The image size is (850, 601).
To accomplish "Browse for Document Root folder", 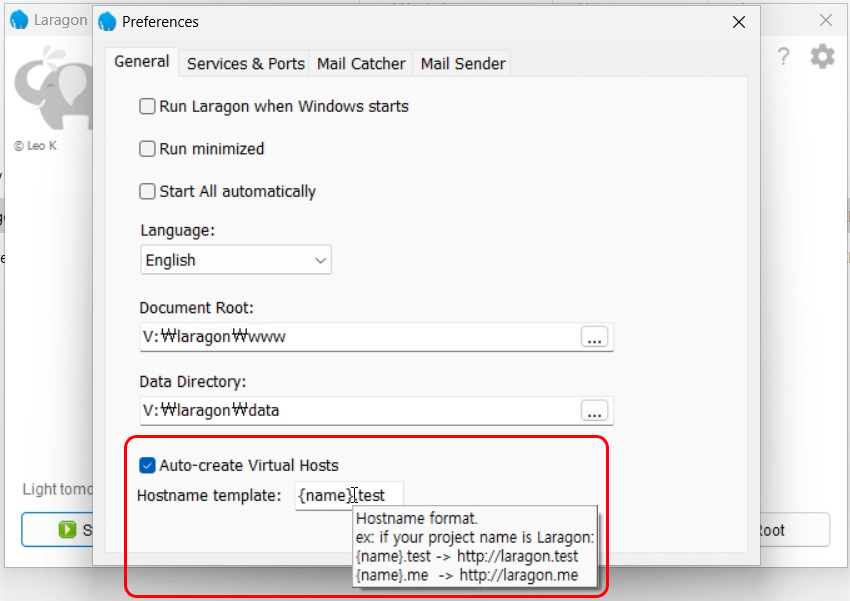I will click(594, 337).
